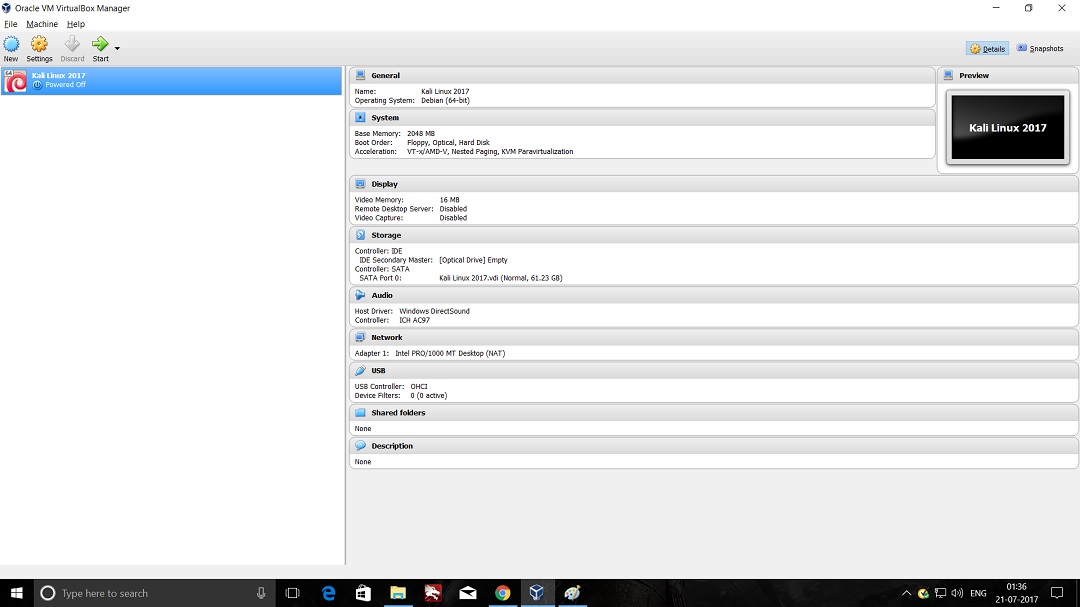The image size is (1080, 607).
Task: Click the Discard toolbar icon
Action: 72,44
